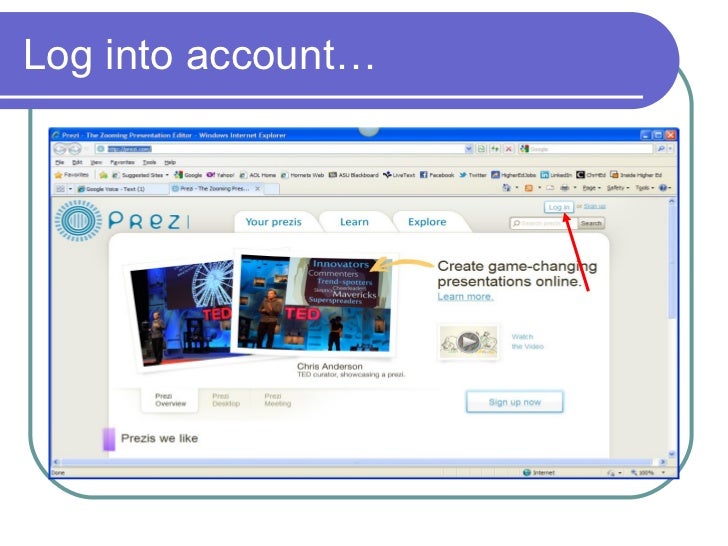Click the Watch the Video link
Image resolution: width=728 pixels, height=546 pixels.
(527, 342)
